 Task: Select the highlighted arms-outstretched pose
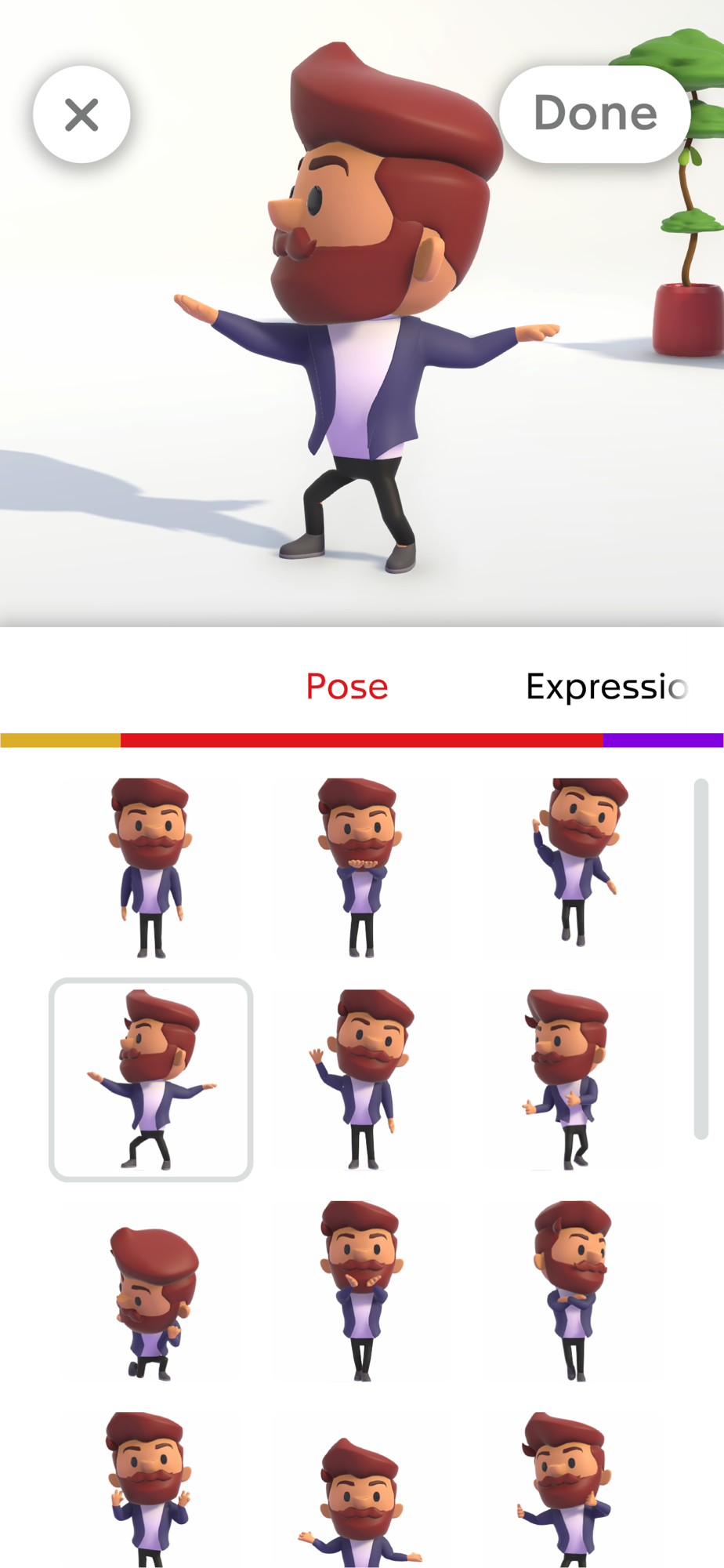pos(150,1080)
